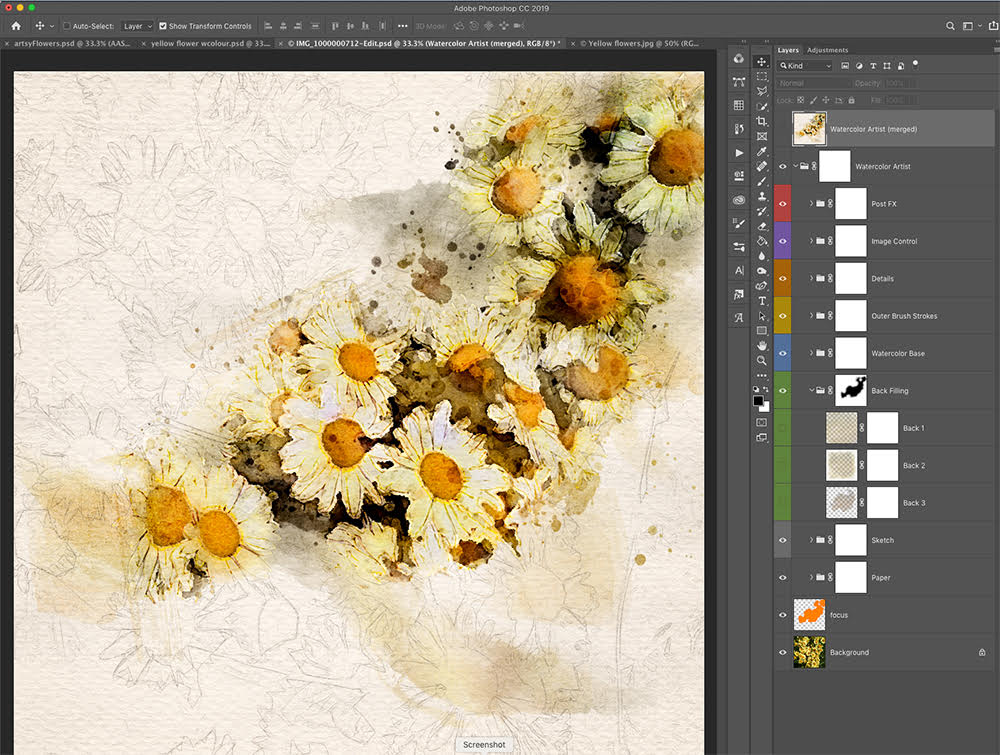Expand the Post FX group
The image size is (1000, 755).
811,204
